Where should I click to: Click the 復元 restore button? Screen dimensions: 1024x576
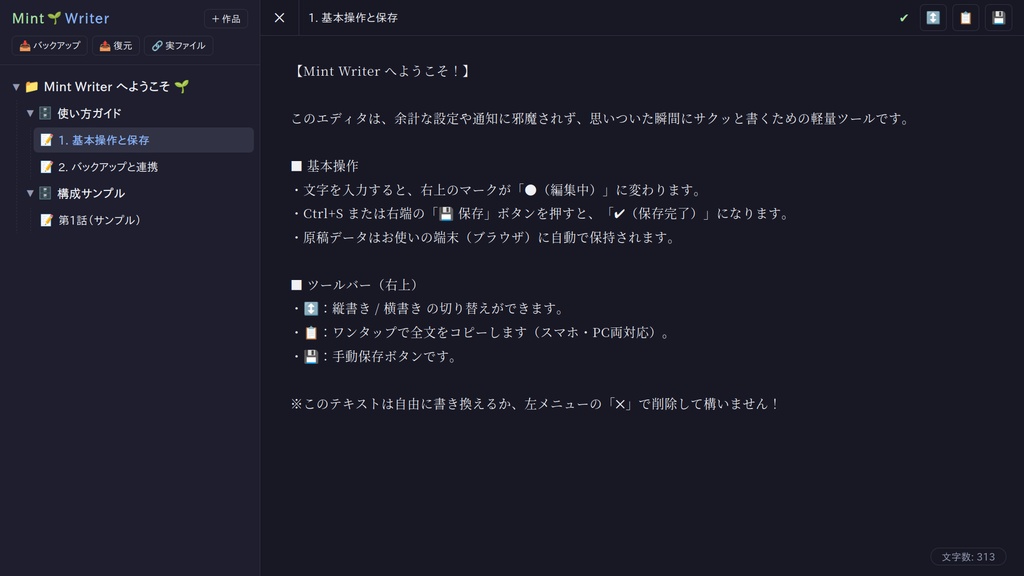point(116,46)
